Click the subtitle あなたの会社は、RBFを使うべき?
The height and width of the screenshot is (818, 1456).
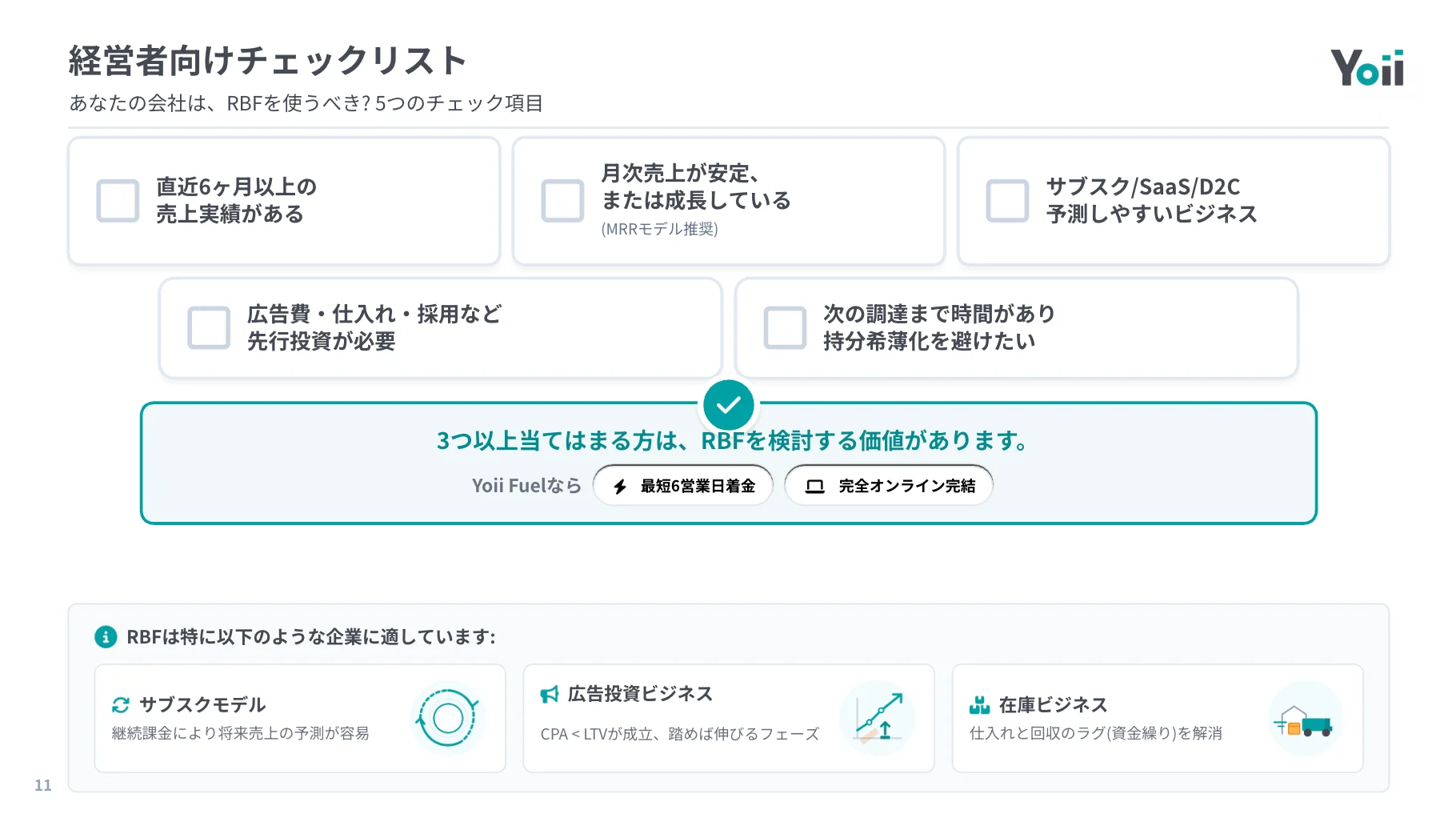[x=219, y=103]
